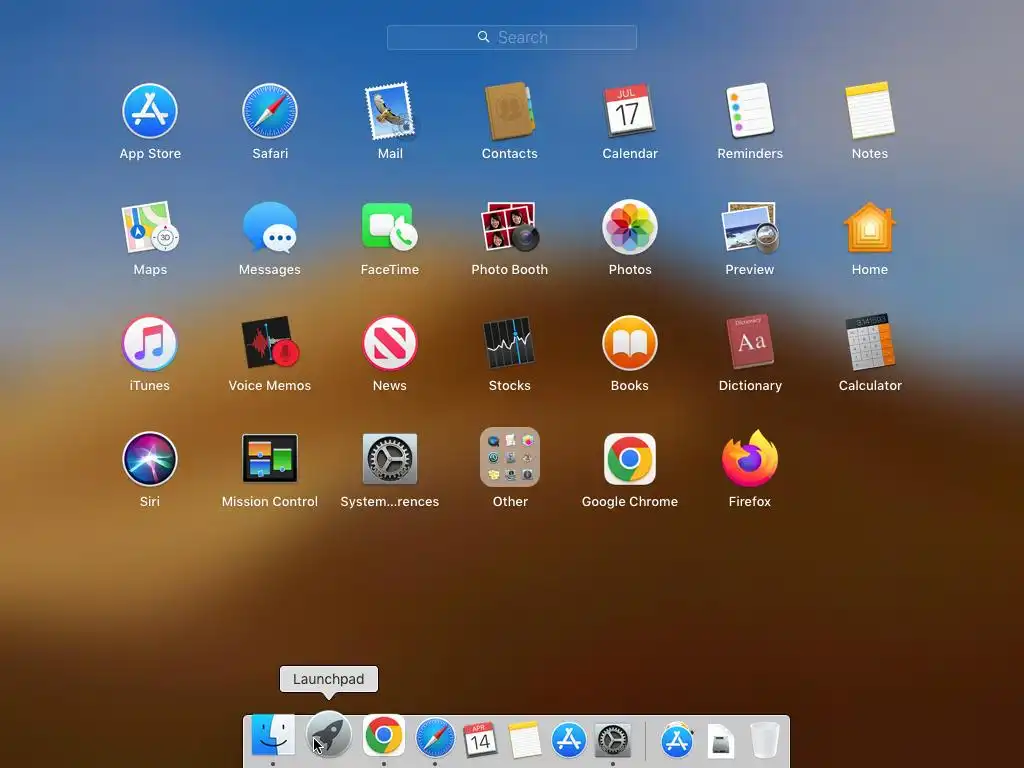Open the Notes app in Launchpad grid
The width and height of the screenshot is (1024, 768).
pos(870,111)
